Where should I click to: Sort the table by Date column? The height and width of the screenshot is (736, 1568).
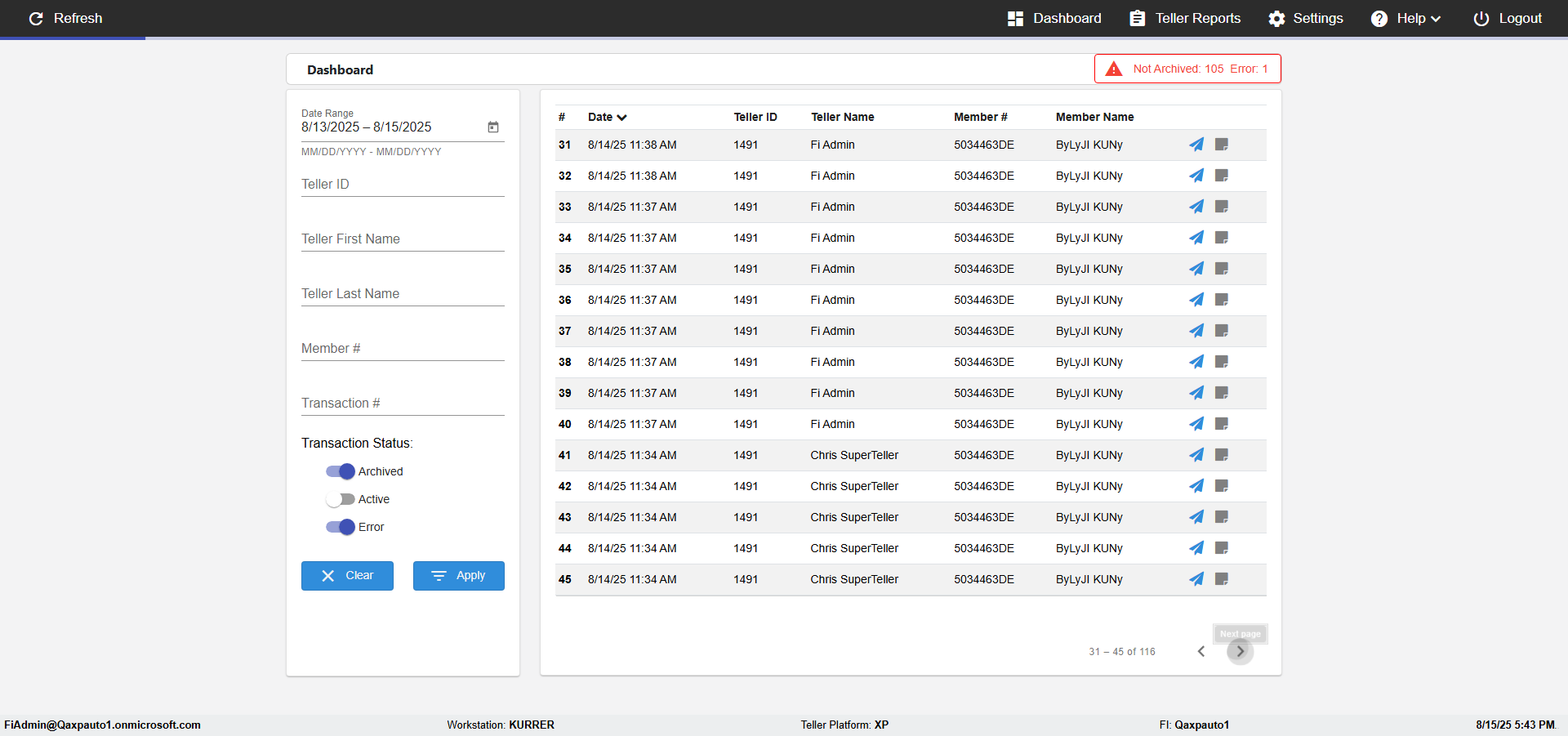coord(607,117)
